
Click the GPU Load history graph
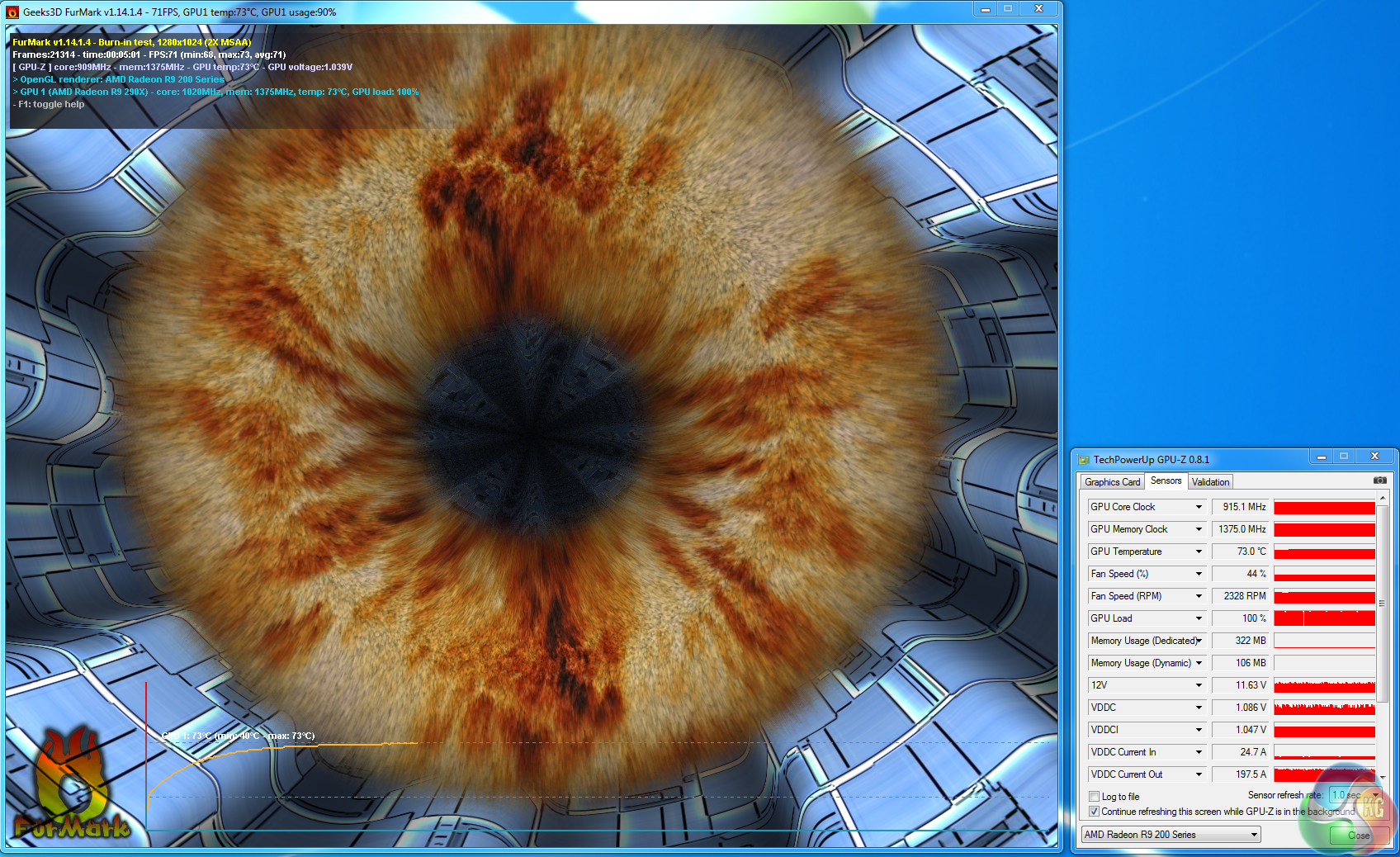coord(1324,618)
